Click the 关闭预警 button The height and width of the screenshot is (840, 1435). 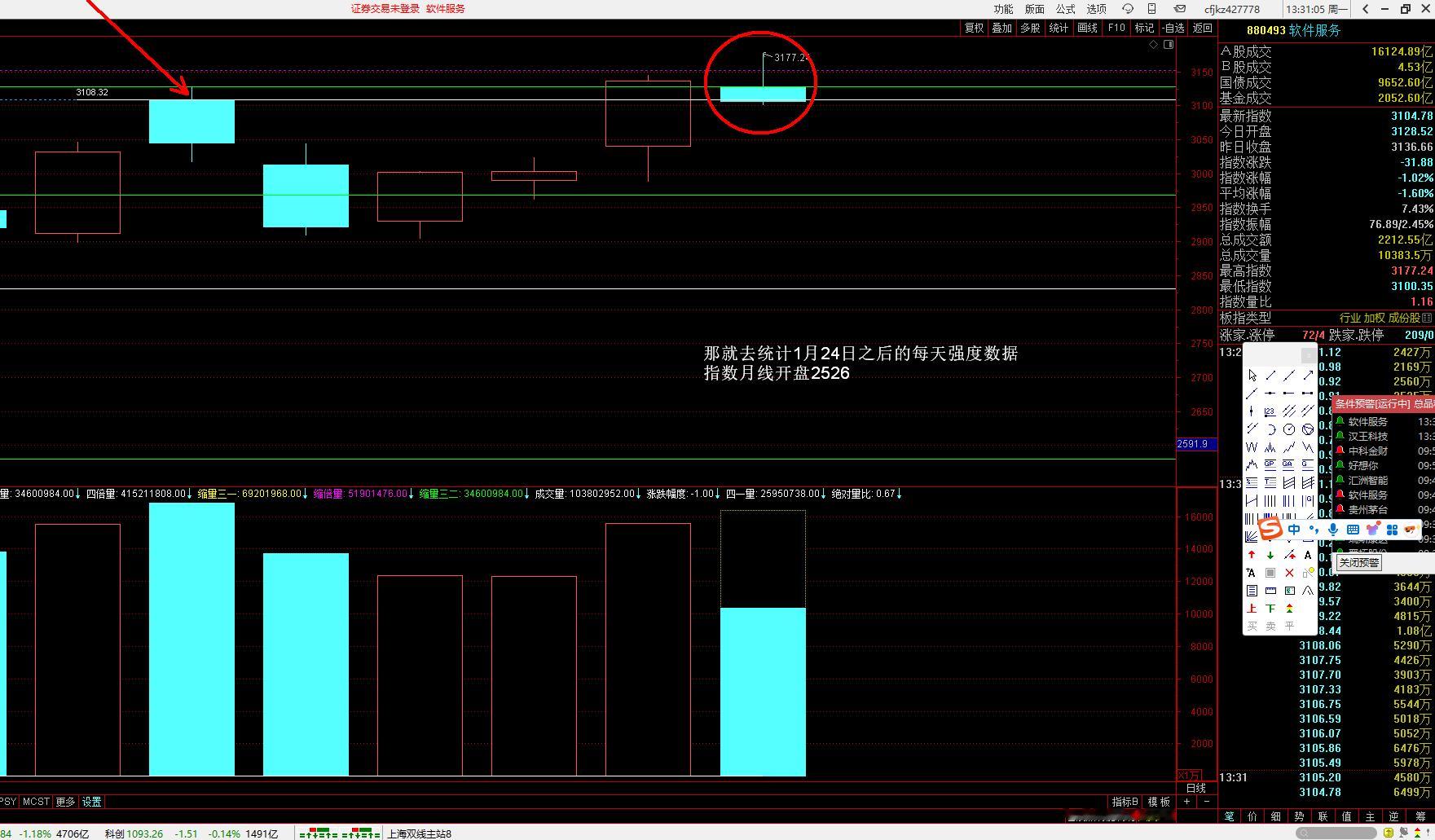coord(1359,562)
